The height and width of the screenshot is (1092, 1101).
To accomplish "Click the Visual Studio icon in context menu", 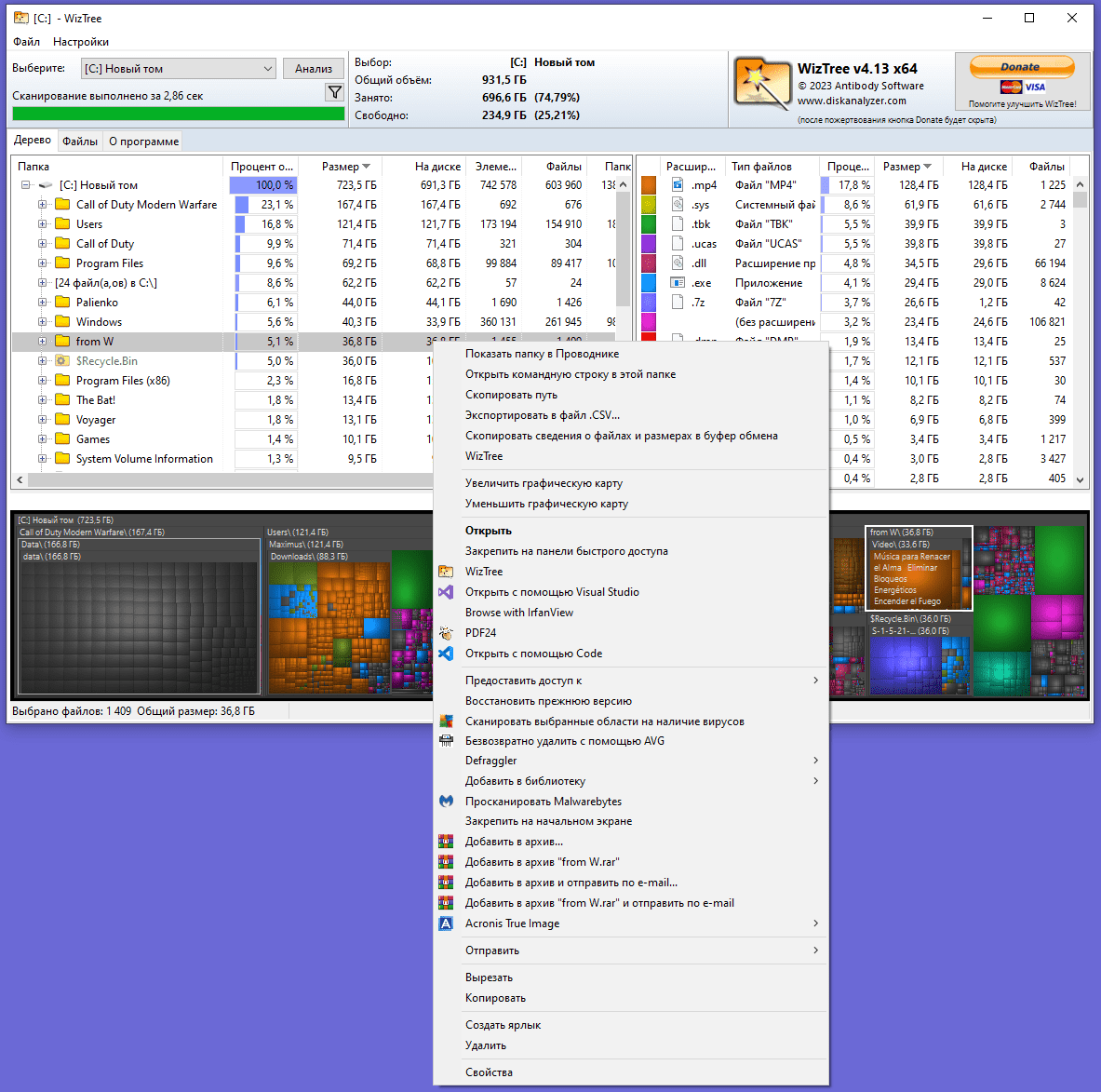I will [x=446, y=592].
